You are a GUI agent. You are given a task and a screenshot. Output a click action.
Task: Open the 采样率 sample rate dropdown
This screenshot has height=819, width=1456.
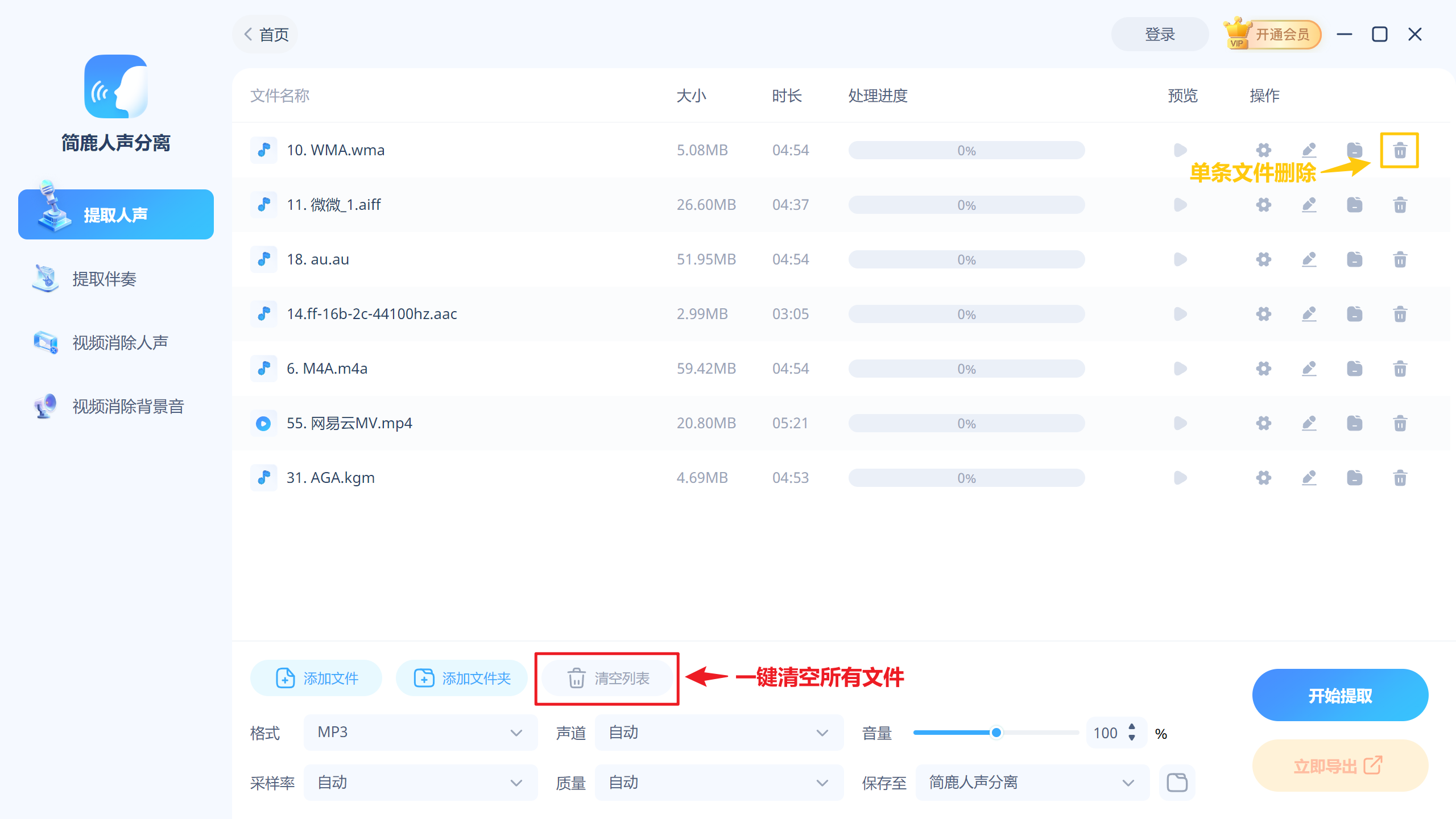coord(420,783)
